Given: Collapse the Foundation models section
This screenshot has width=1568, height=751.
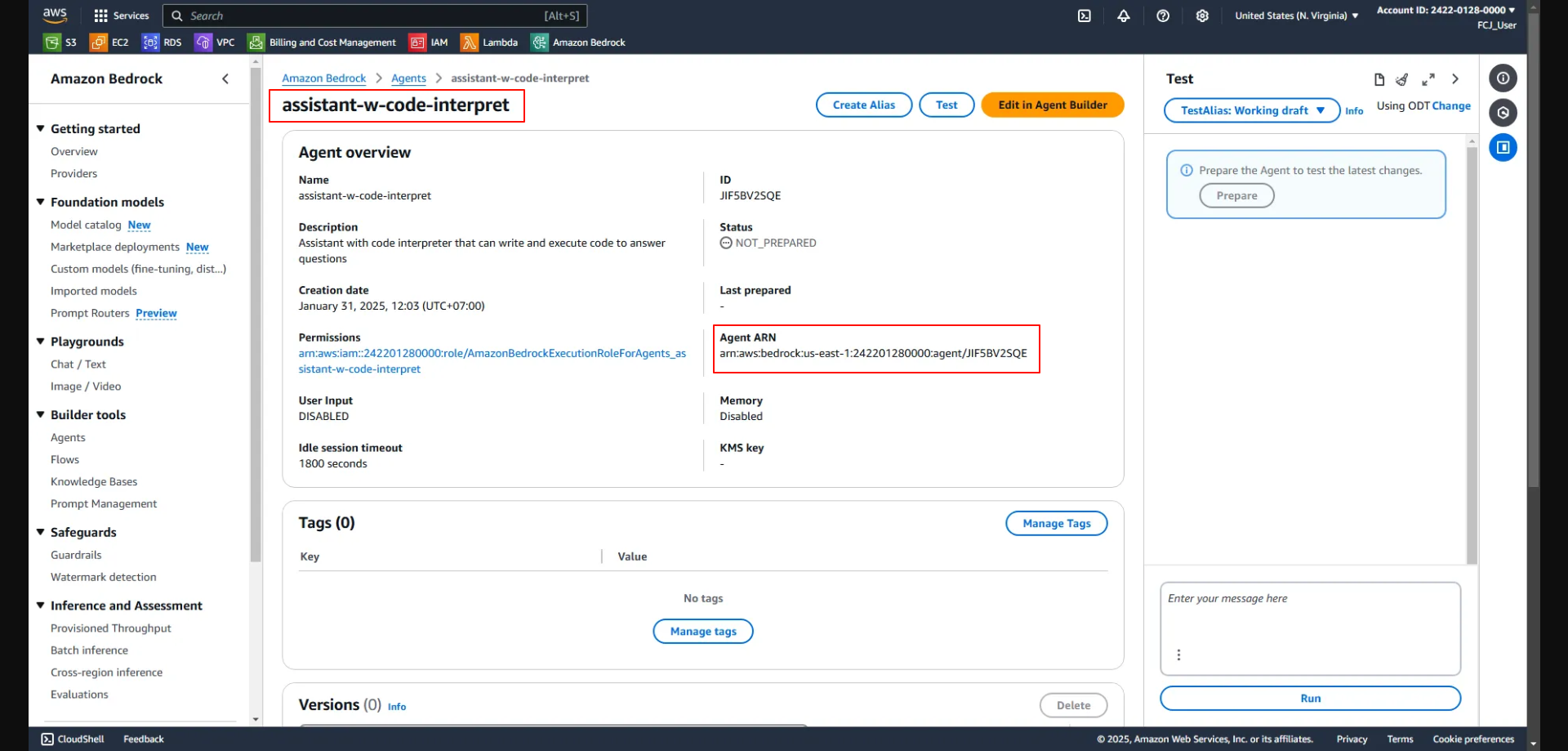Looking at the screenshot, I should tap(40, 202).
